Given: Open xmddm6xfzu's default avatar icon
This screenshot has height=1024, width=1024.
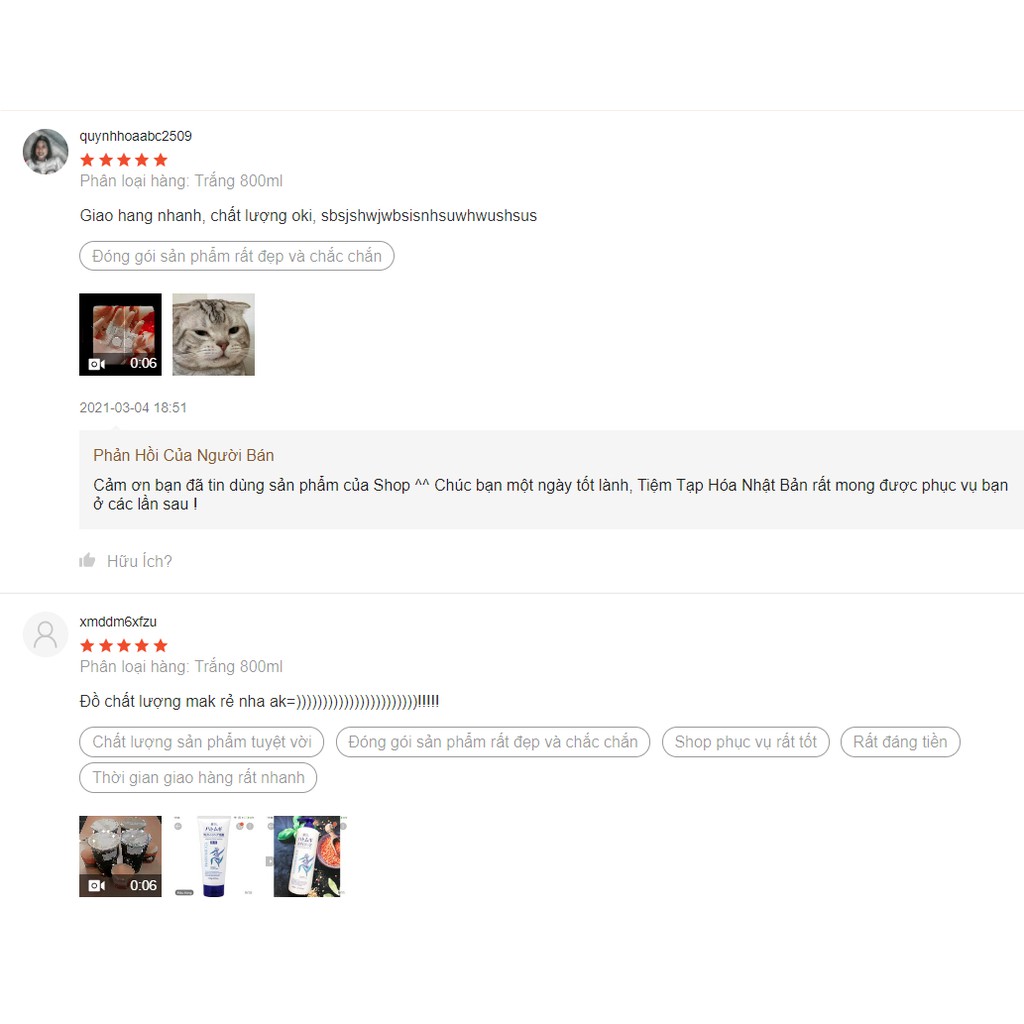Looking at the screenshot, I should point(46,634).
